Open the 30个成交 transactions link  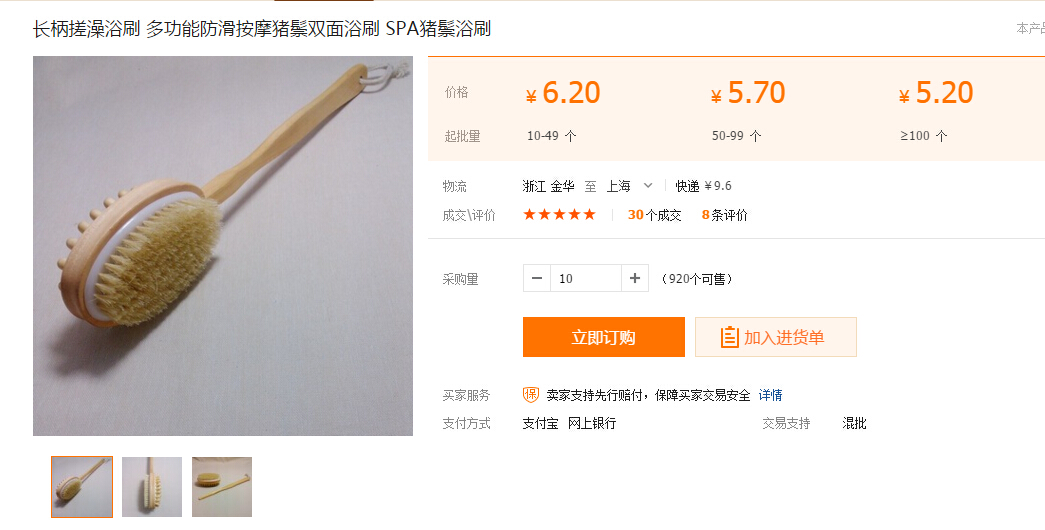(x=654, y=215)
